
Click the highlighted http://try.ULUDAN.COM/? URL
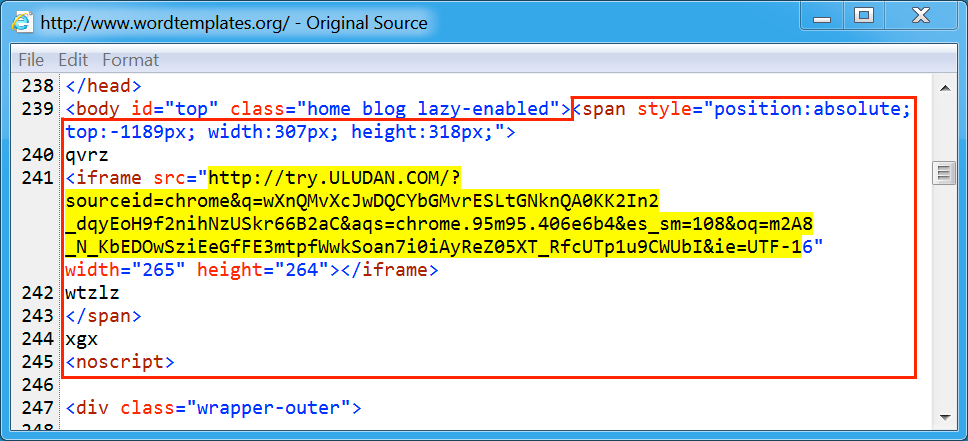tap(335, 178)
